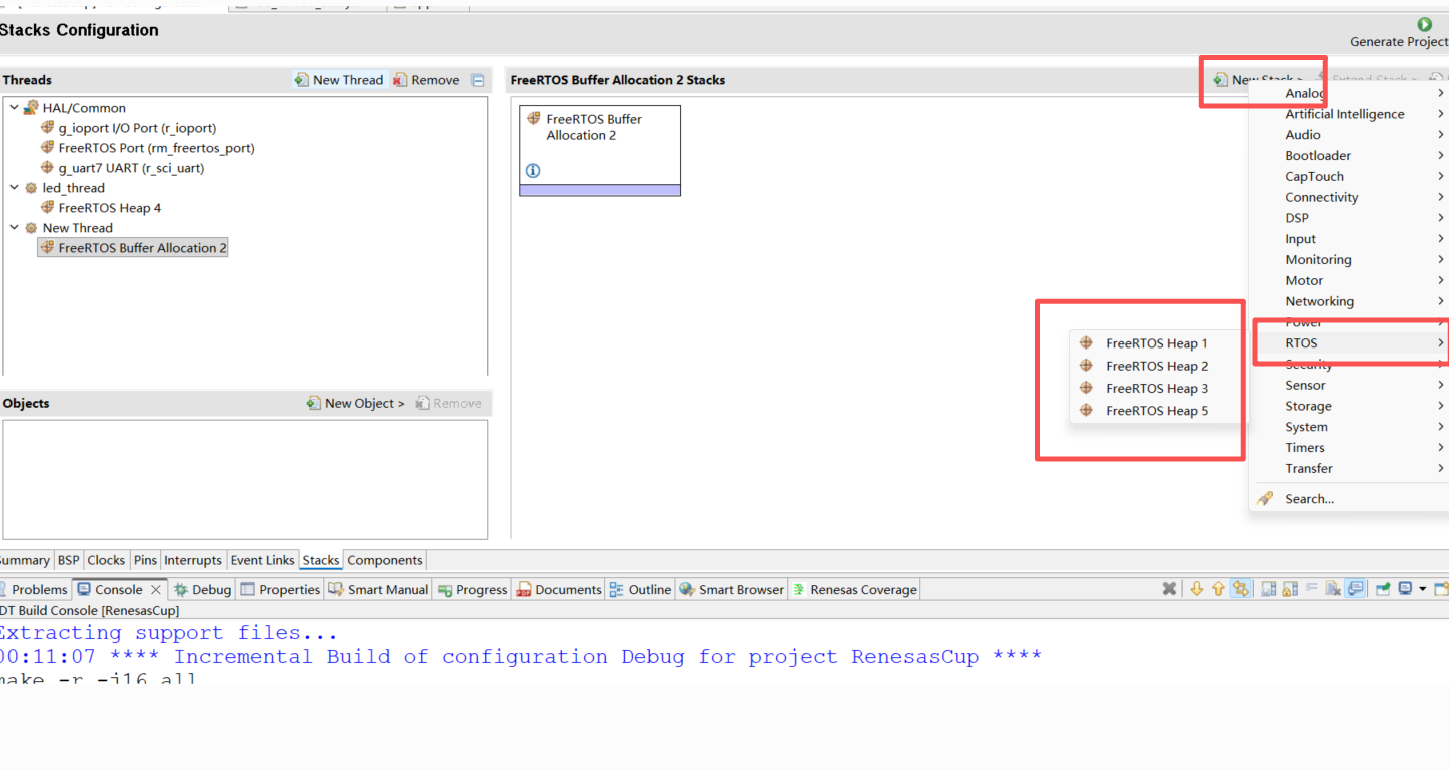Expand the Connectivity submenu arrow
This screenshot has width=1449, height=770.
1441,197
